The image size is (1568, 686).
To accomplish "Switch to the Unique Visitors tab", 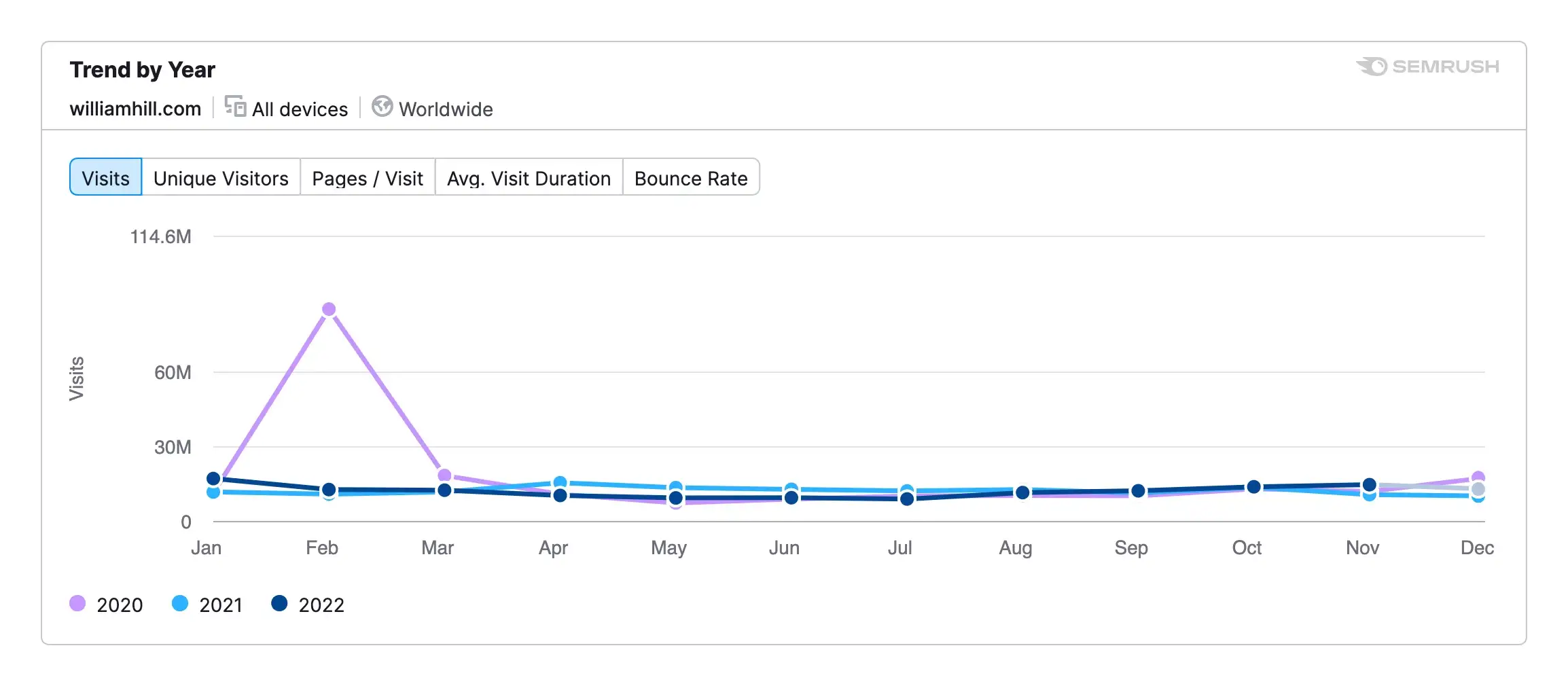I will pos(221,178).
